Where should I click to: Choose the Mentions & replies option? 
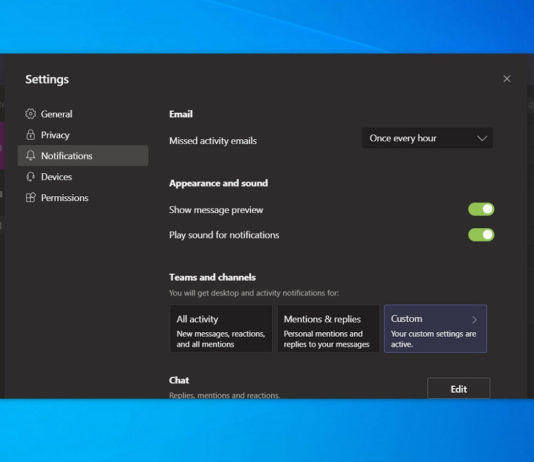click(328, 329)
